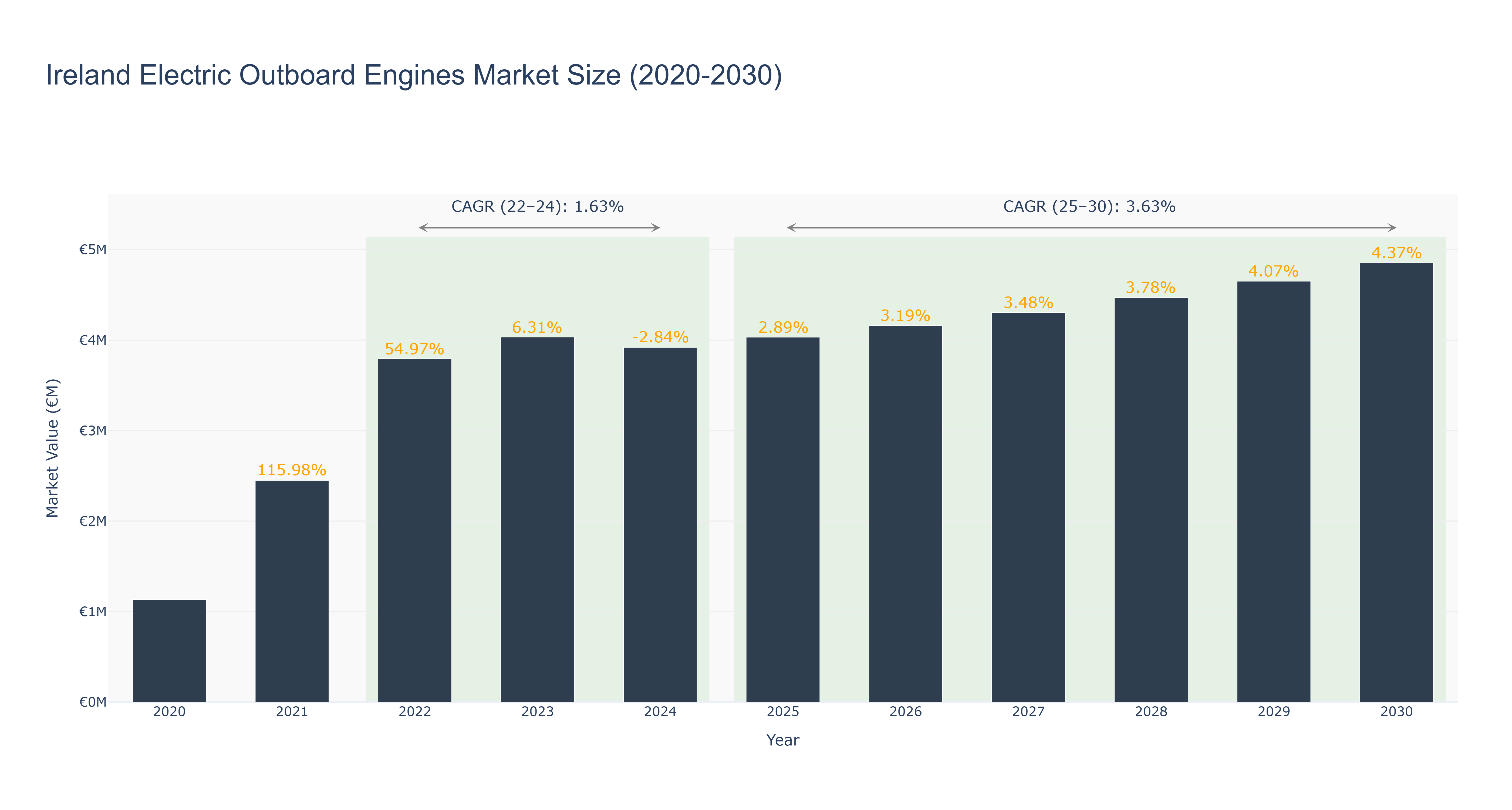Click the 54.97% growth label
Image resolution: width=1512 pixels, height=810 pixels.
(414, 349)
